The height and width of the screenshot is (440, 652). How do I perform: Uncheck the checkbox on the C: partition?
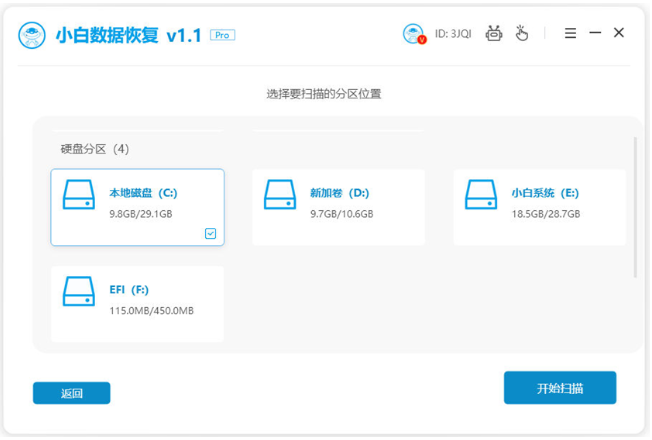[x=210, y=233]
